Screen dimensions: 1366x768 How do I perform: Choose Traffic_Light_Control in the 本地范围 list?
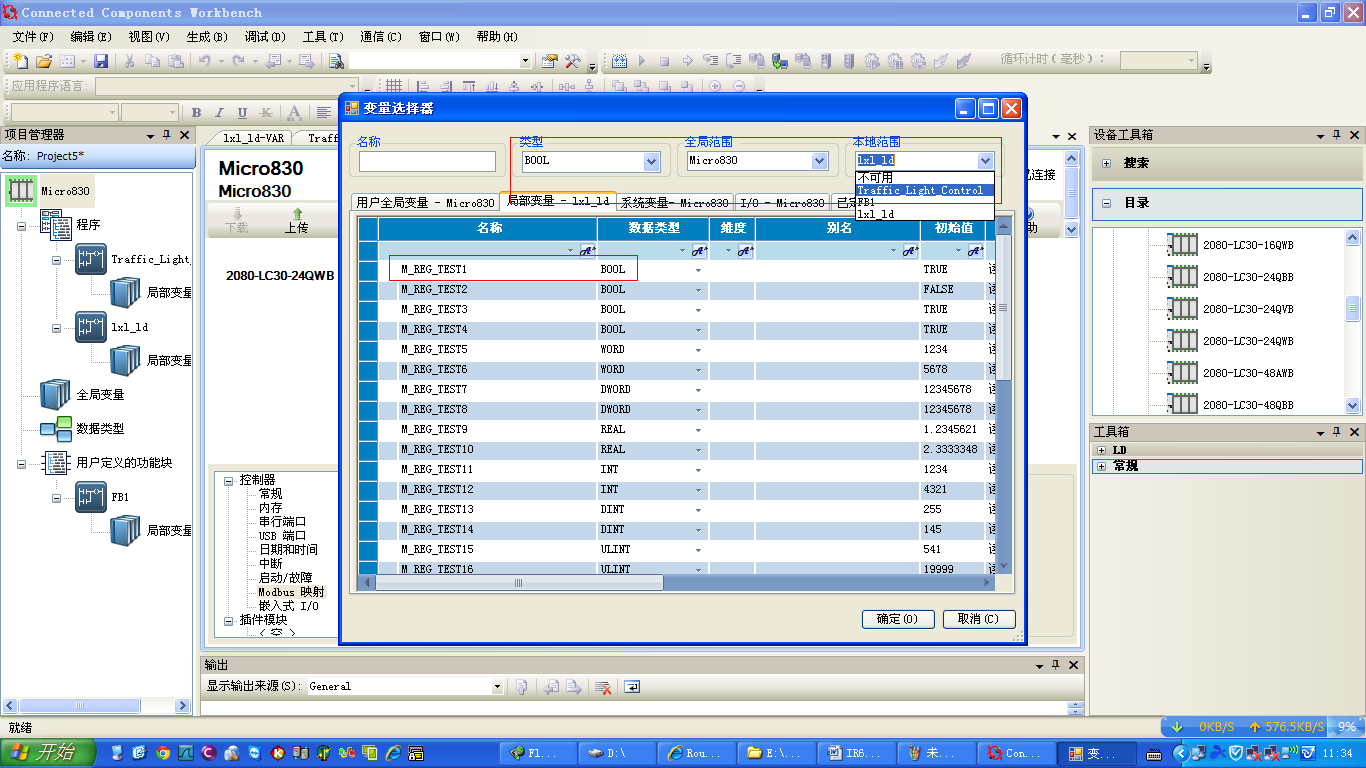(x=920, y=190)
